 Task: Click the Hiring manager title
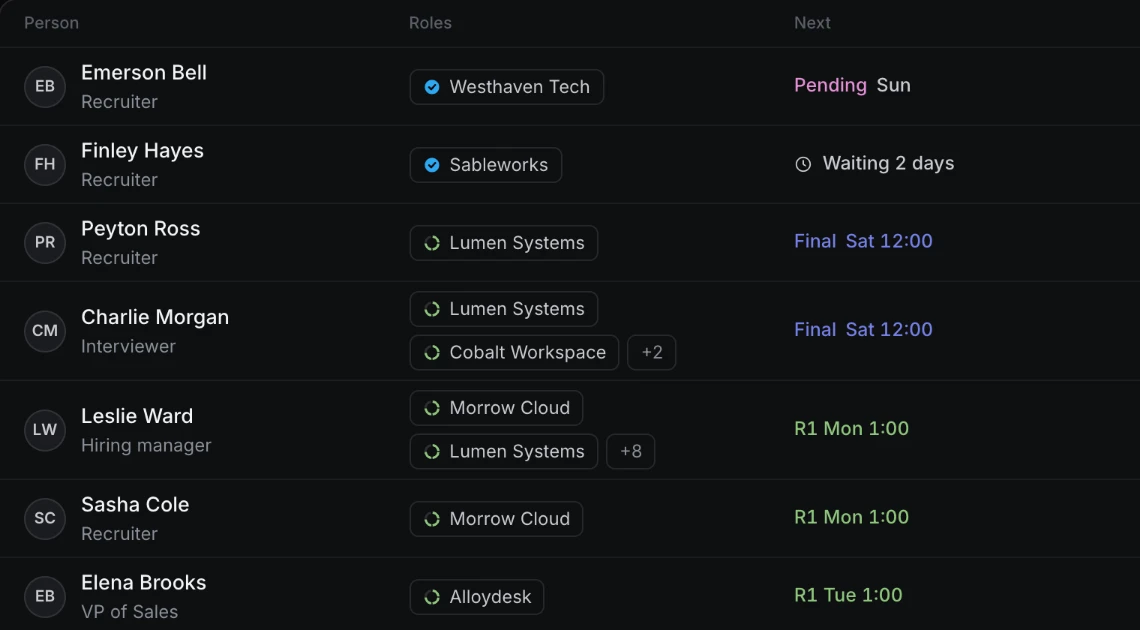coord(146,445)
